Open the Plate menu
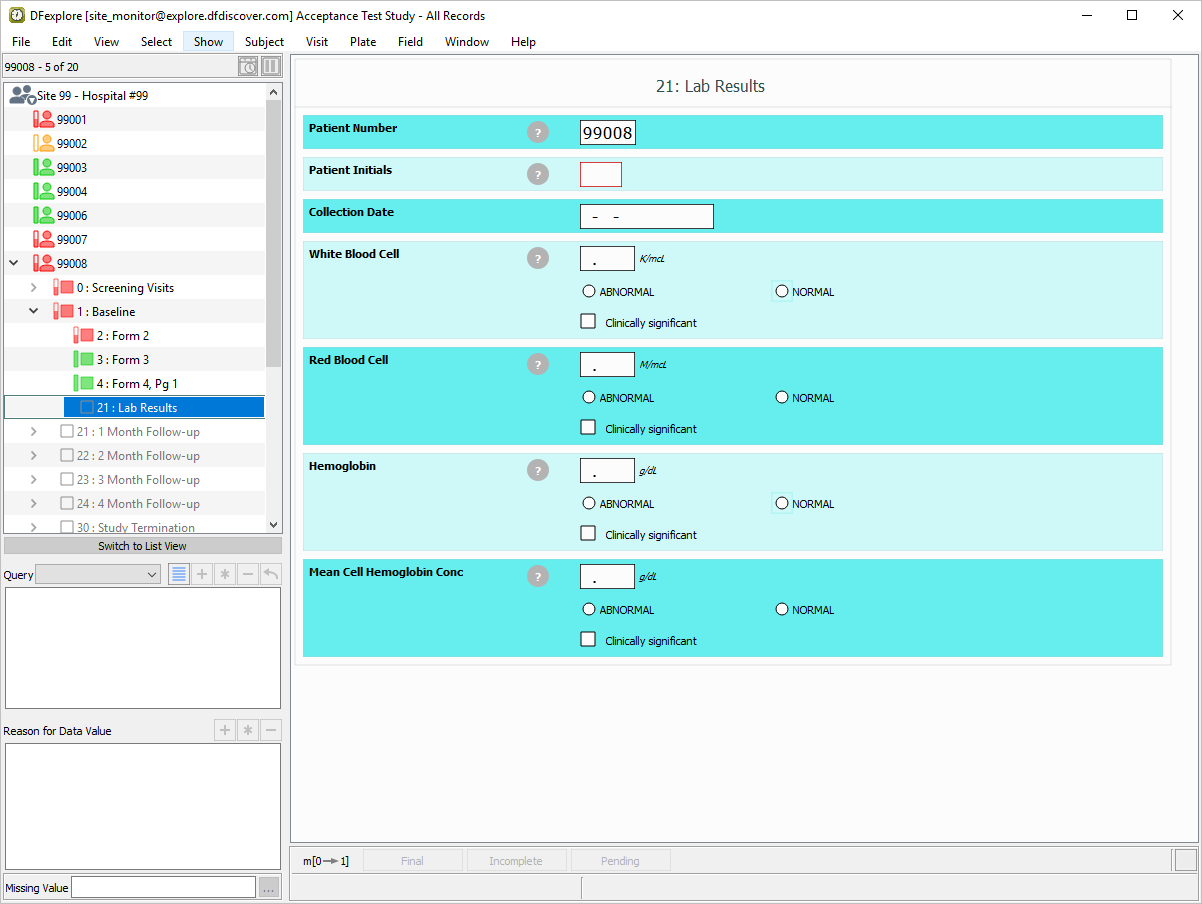Image resolution: width=1202 pixels, height=904 pixels. [363, 42]
